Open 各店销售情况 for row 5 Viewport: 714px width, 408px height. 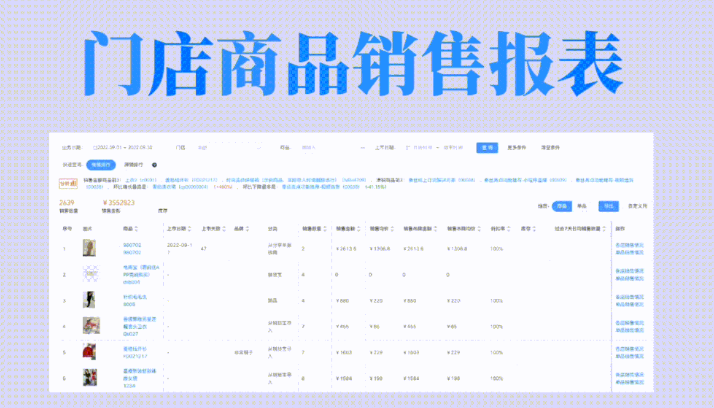pyautogui.click(x=630, y=349)
